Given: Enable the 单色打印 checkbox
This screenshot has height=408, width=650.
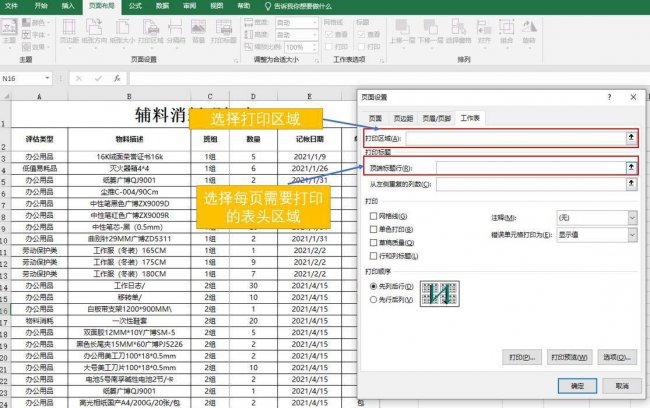Looking at the screenshot, I should [373, 229].
